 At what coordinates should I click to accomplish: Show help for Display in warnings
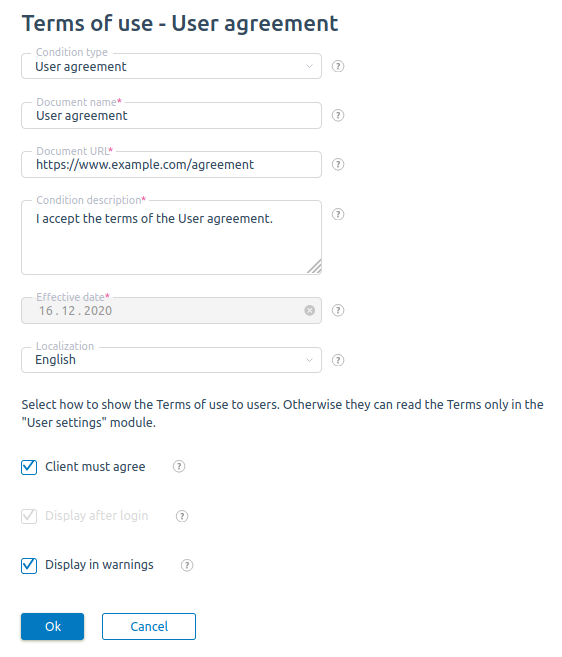point(187,565)
